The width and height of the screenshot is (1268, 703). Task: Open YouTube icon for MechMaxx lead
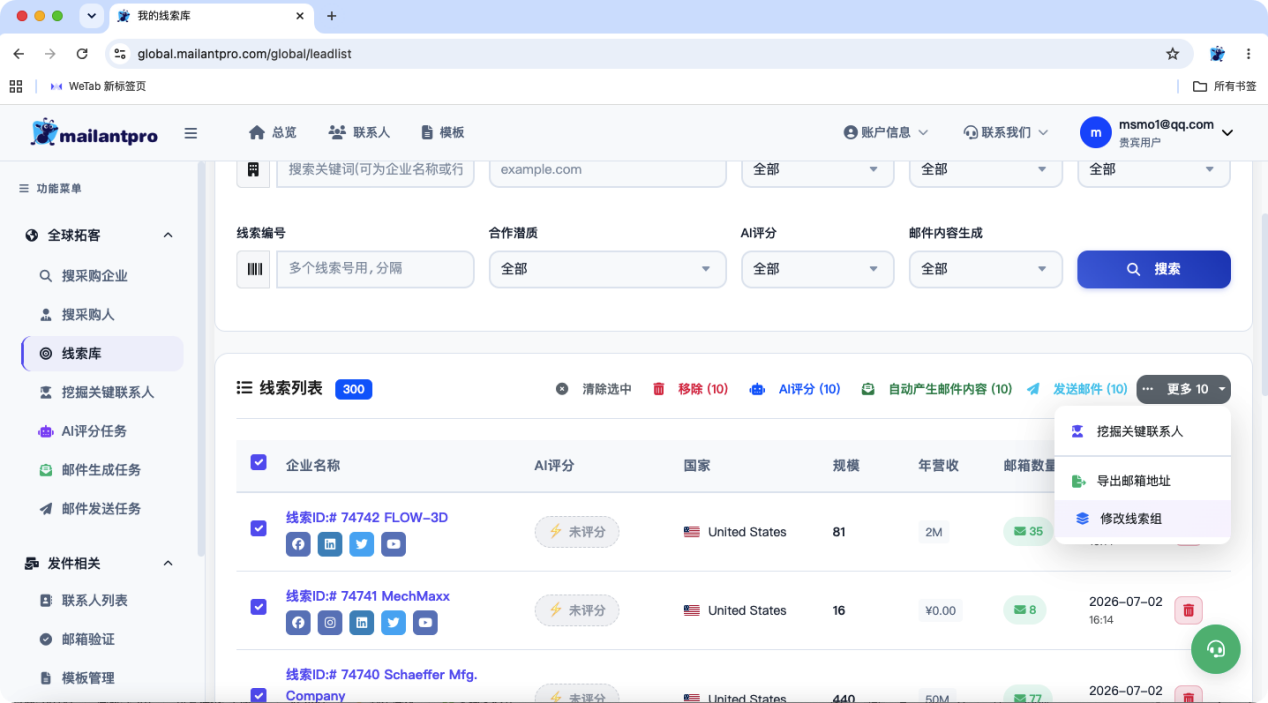[426, 622]
